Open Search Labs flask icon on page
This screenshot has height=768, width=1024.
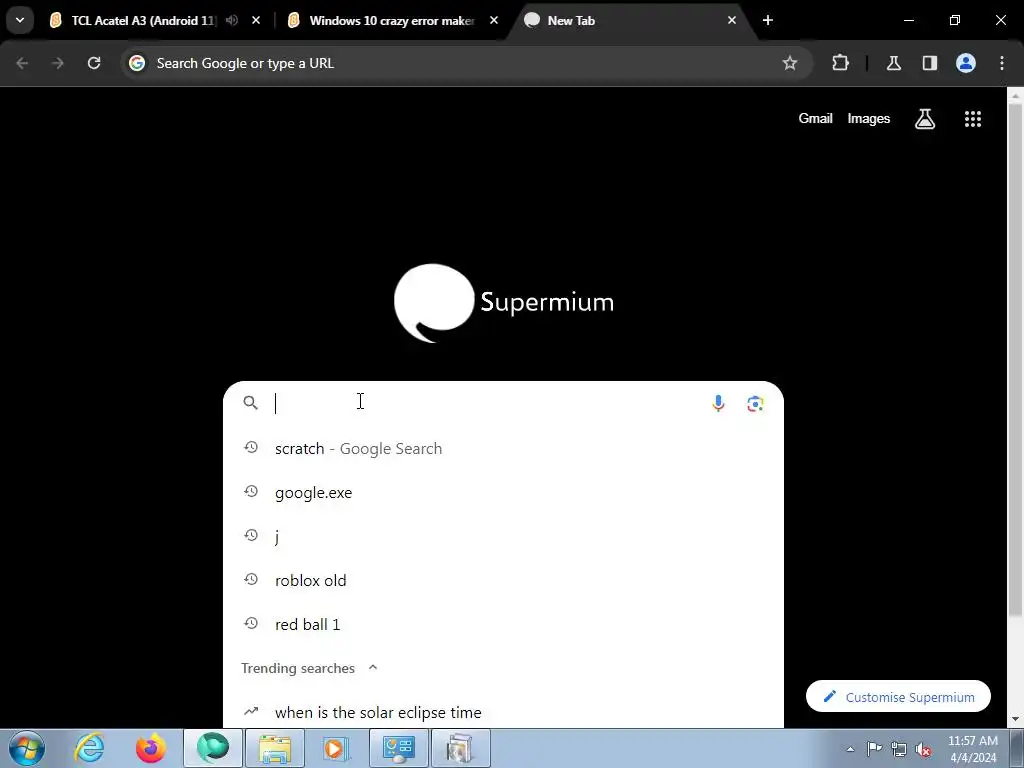coord(925,119)
